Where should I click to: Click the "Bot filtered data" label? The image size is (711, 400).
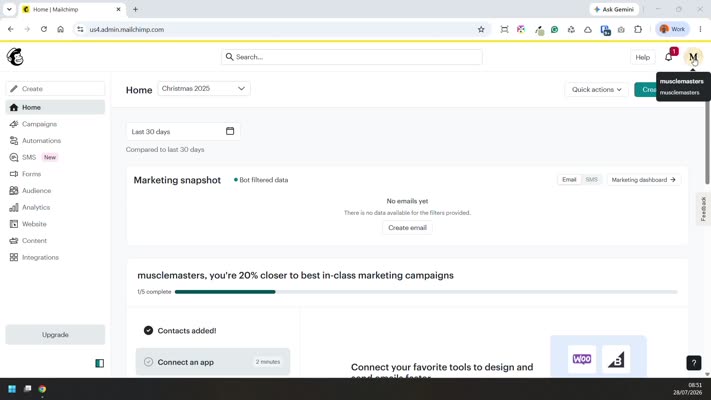pyautogui.click(x=263, y=180)
